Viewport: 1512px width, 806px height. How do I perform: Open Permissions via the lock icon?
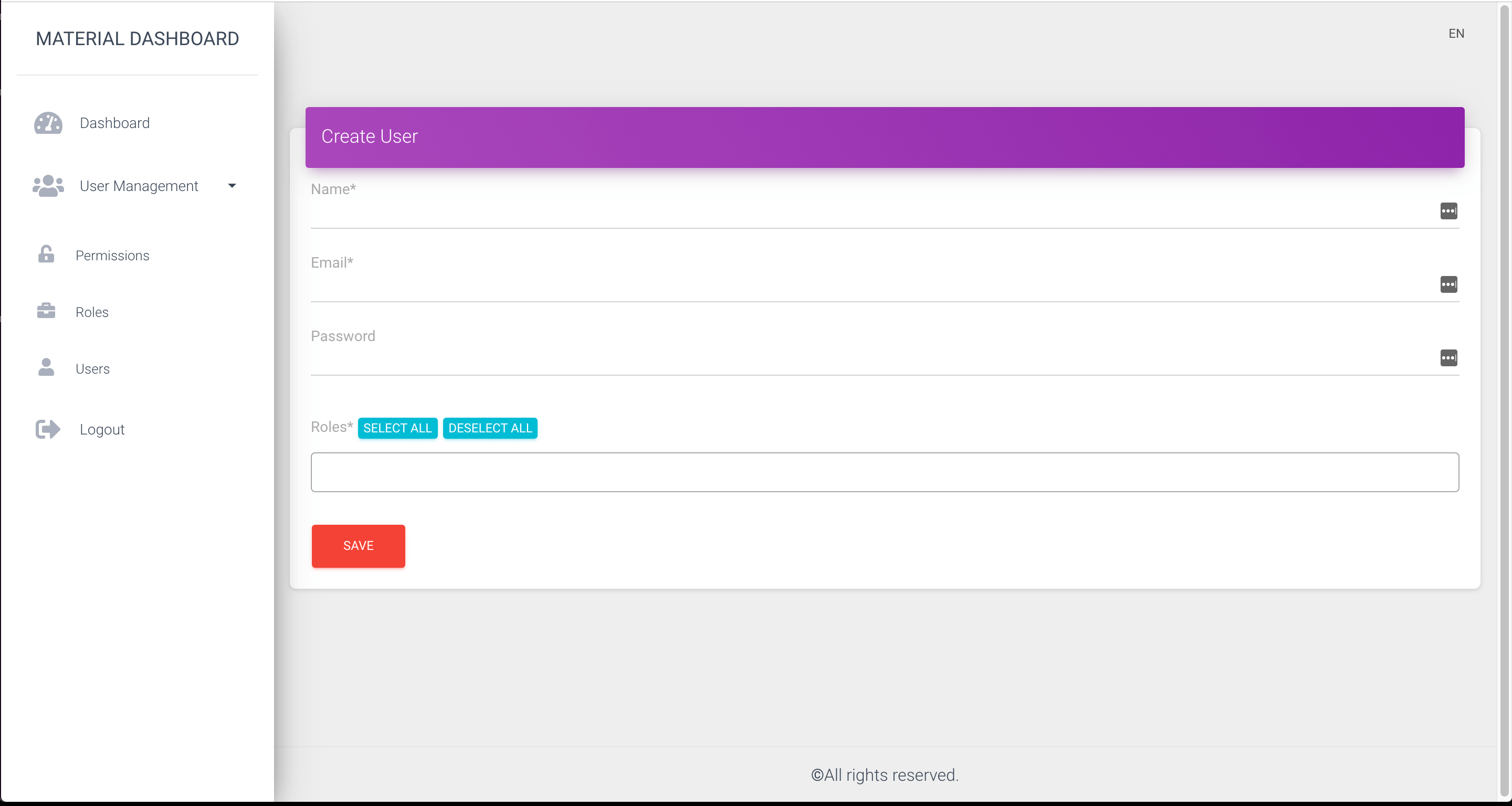[x=46, y=254]
